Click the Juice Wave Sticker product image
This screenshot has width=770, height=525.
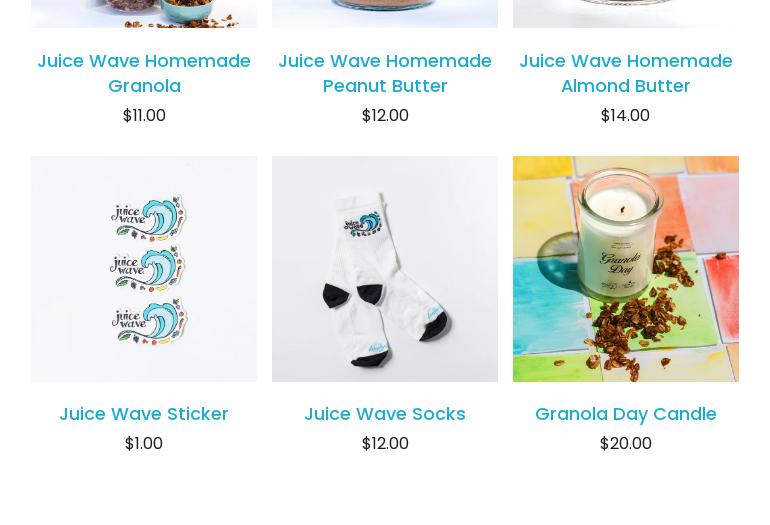pos(144,269)
